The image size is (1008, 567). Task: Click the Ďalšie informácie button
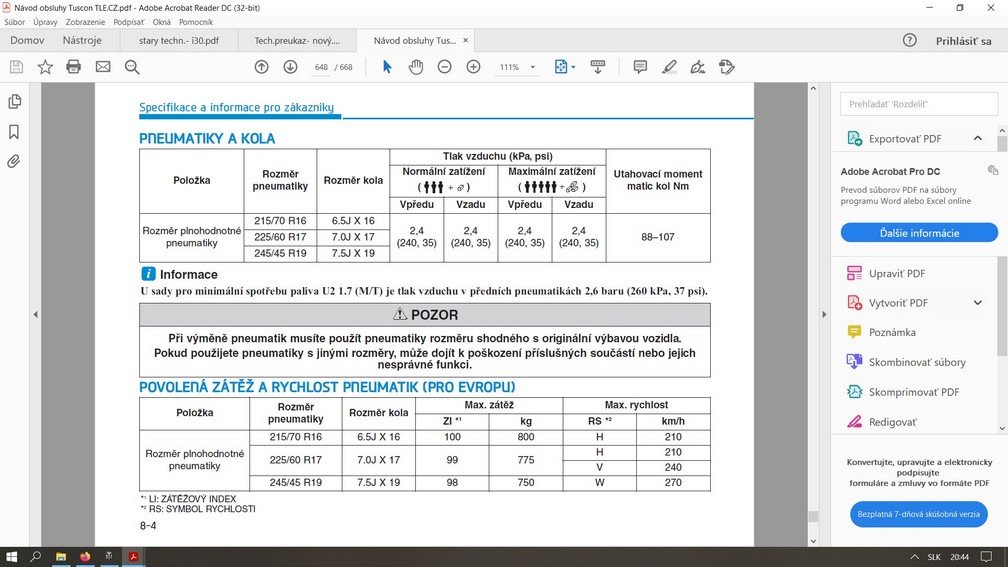919,233
